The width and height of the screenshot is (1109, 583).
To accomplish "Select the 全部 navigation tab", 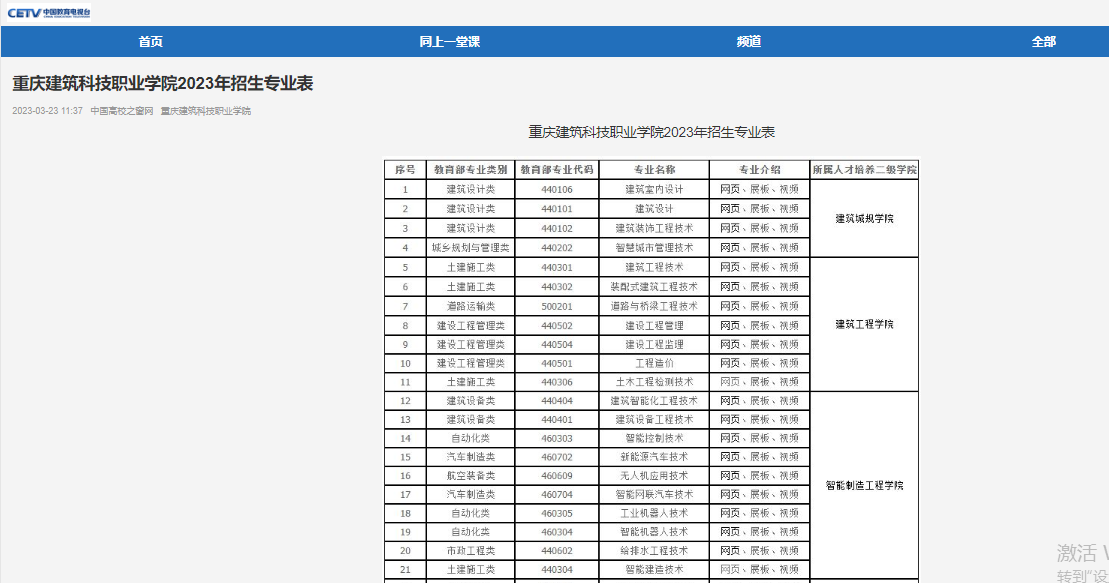I will (1043, 42).
